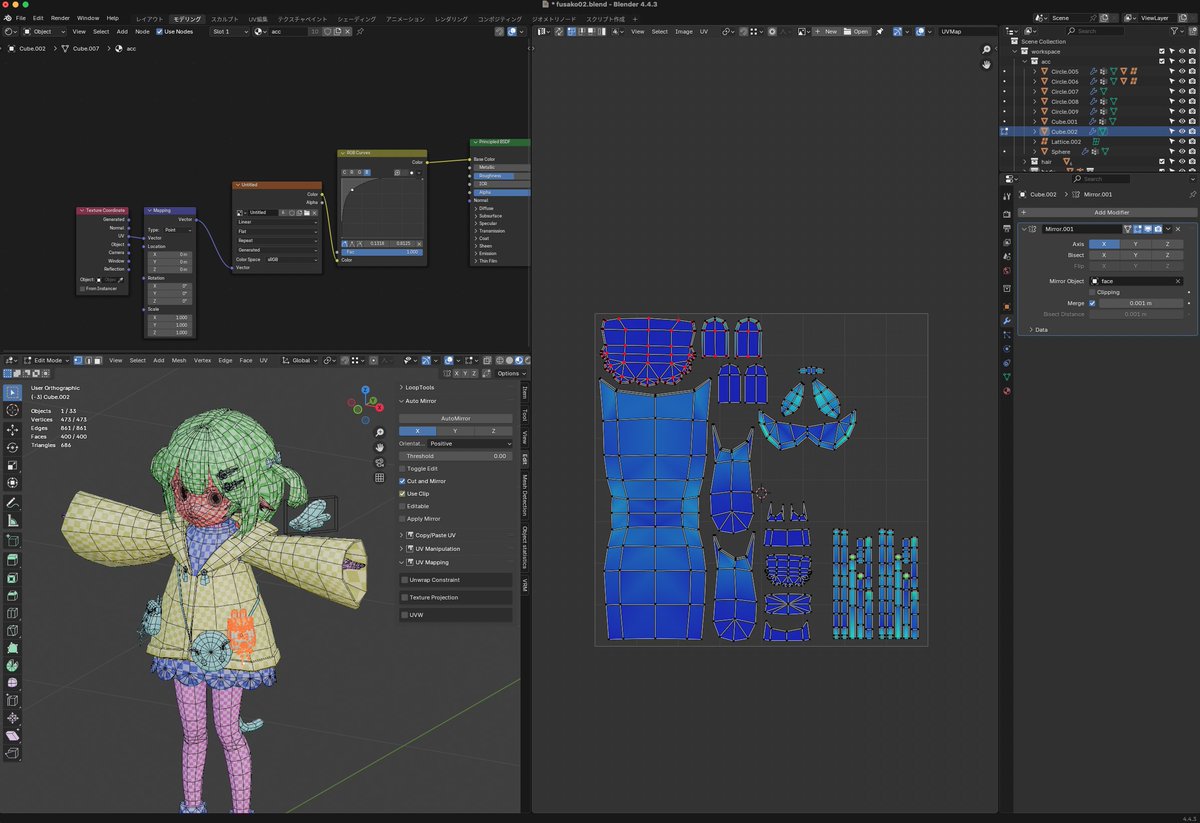Select the Rotate tool in the 3D viewport toolbar
Screen dimensions: 1200x823
click(12, 447)
